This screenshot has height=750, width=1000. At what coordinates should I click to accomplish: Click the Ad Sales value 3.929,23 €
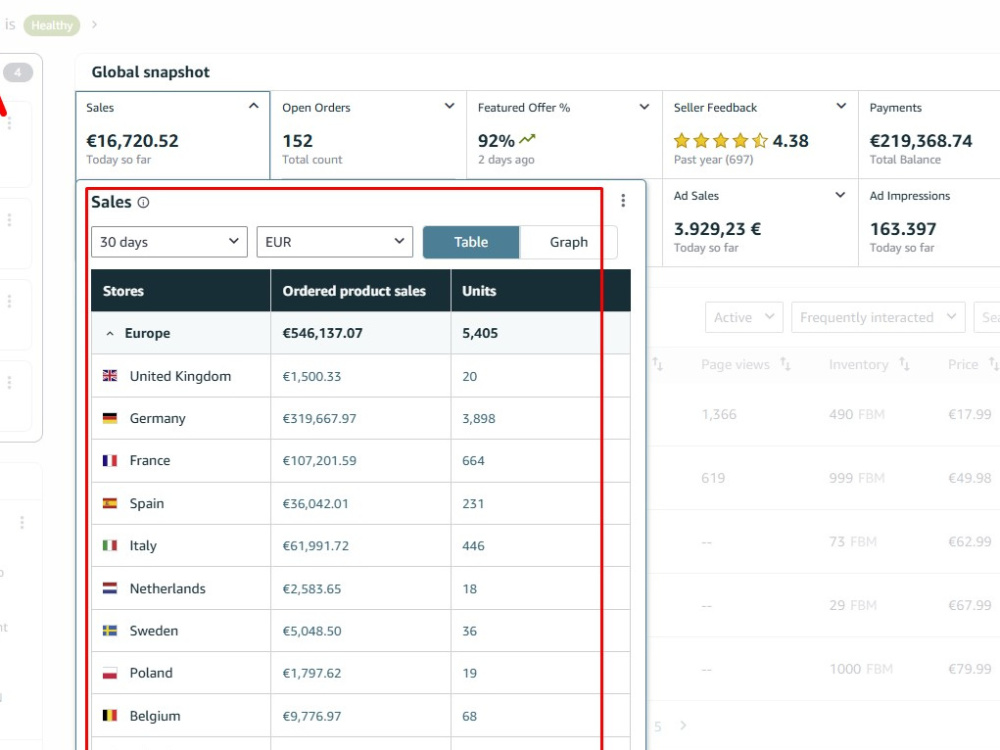point(717,229)
